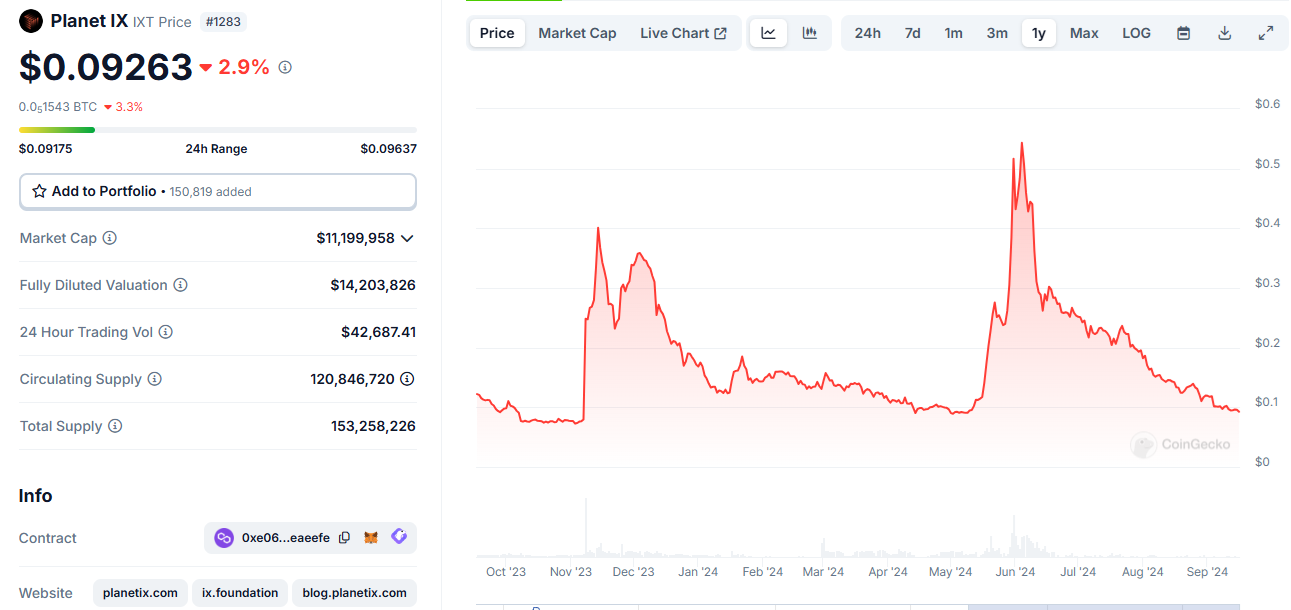Open the ix.foundation website link
The image size is (1291, 610).
[240, 593]
